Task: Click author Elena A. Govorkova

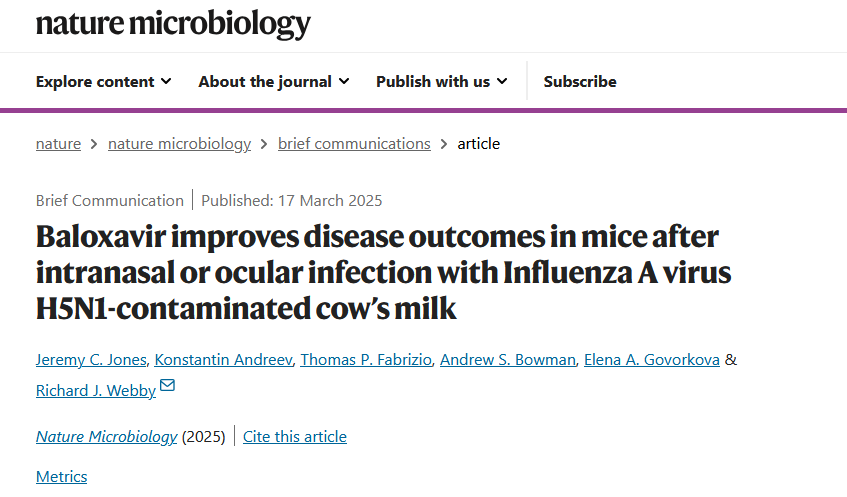Action: [x=654, y=360]
